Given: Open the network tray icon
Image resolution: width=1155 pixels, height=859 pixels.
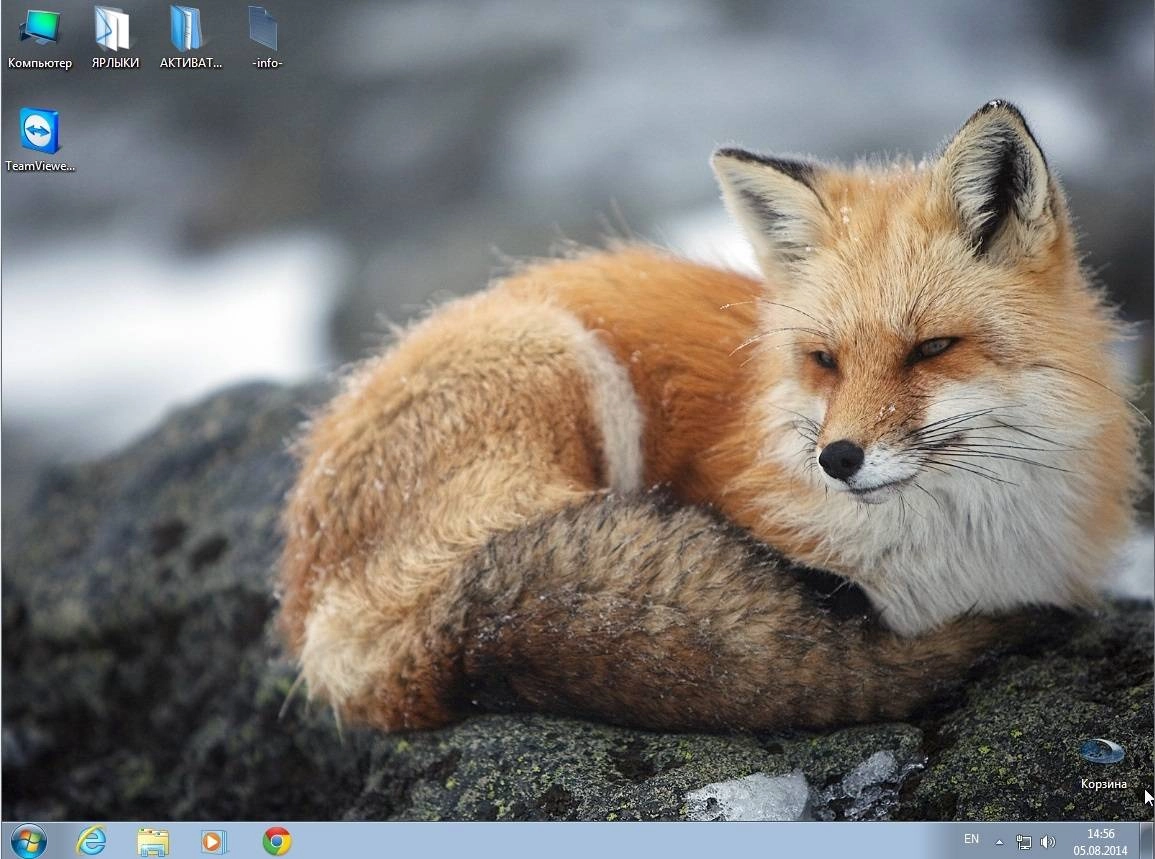Looking at the screenshot, I should pos(1024,841).
